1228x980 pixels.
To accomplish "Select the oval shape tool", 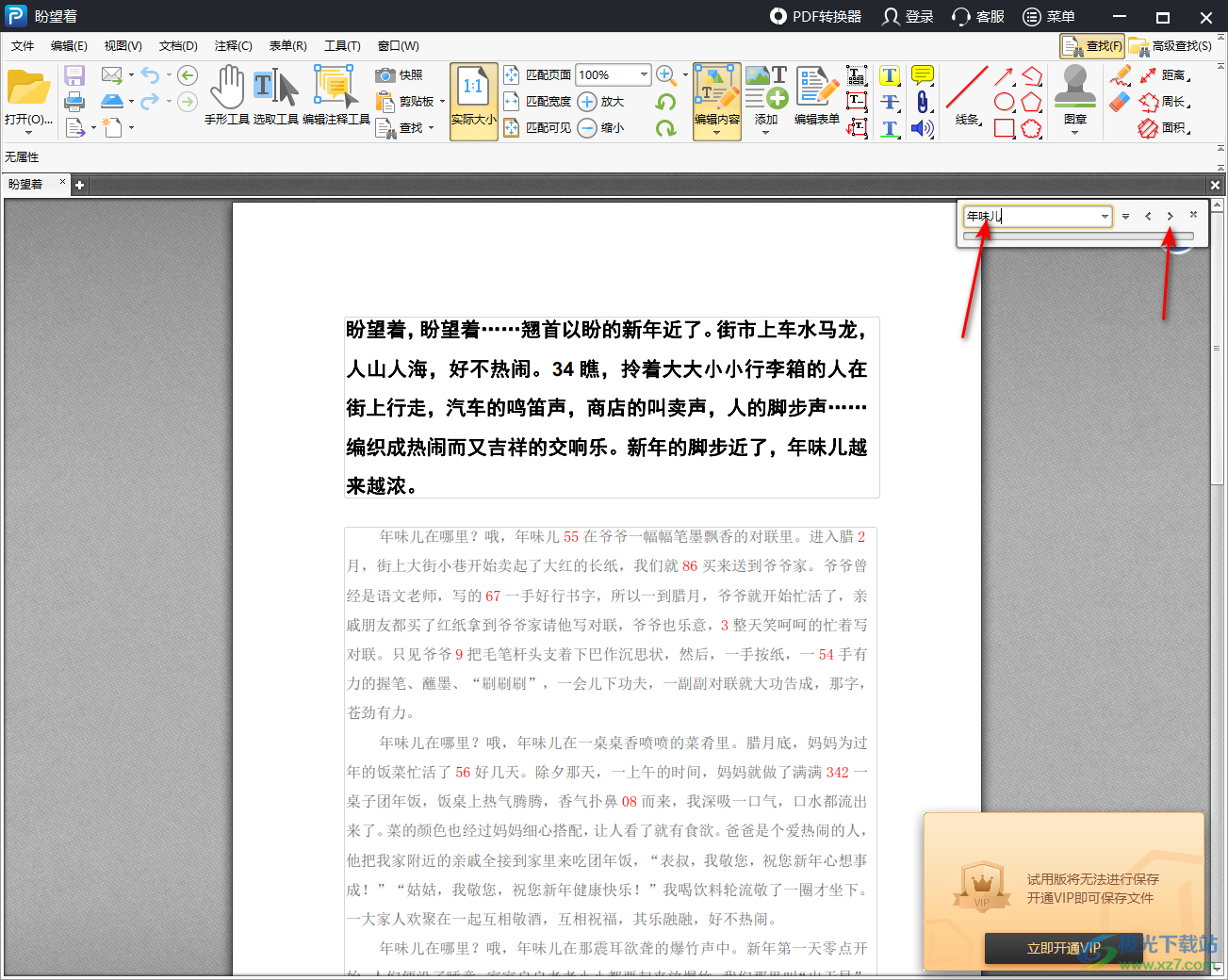I will point(1005,102).
